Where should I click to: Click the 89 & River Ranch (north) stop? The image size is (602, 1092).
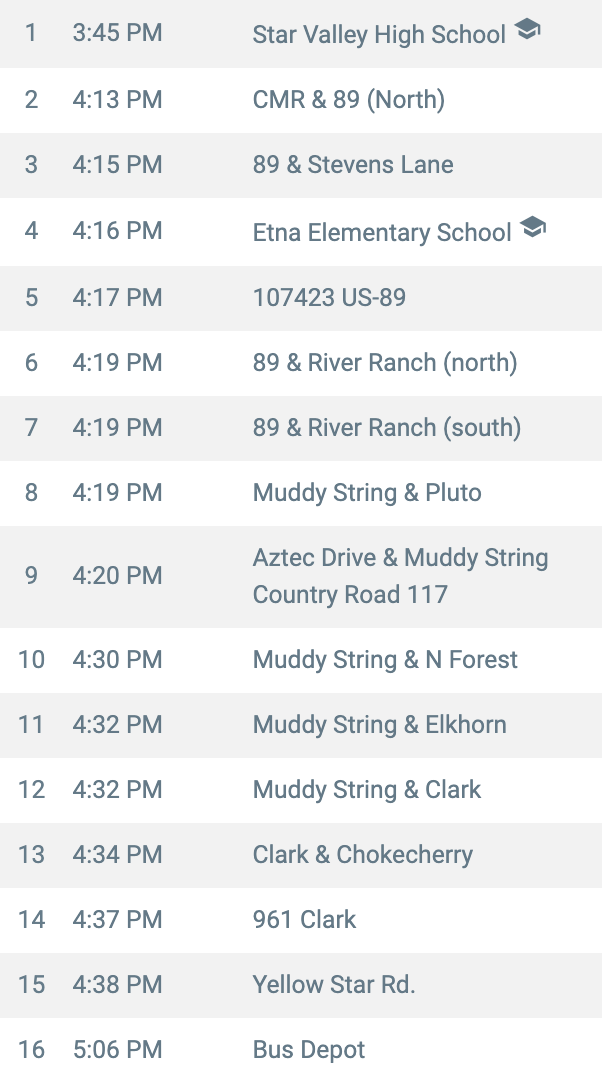click(385, 362)
